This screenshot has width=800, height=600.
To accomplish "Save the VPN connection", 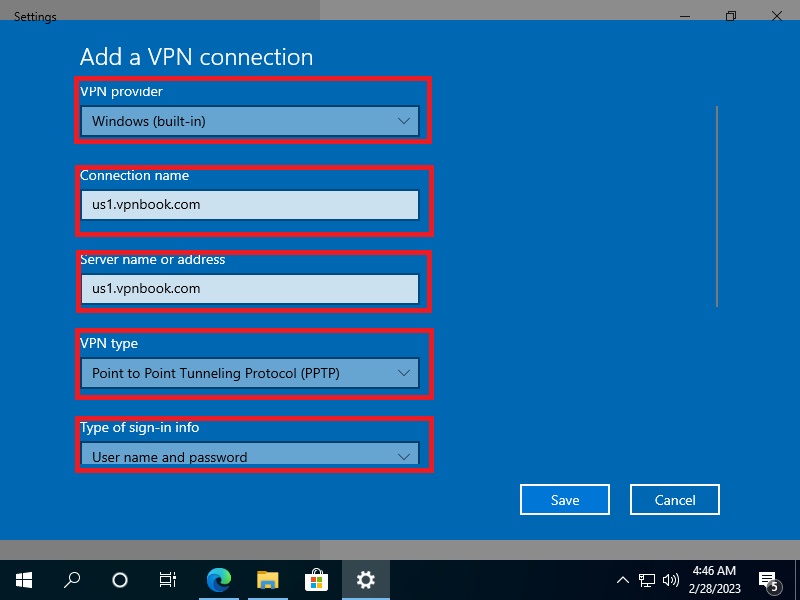I will [x=564, y=500].
